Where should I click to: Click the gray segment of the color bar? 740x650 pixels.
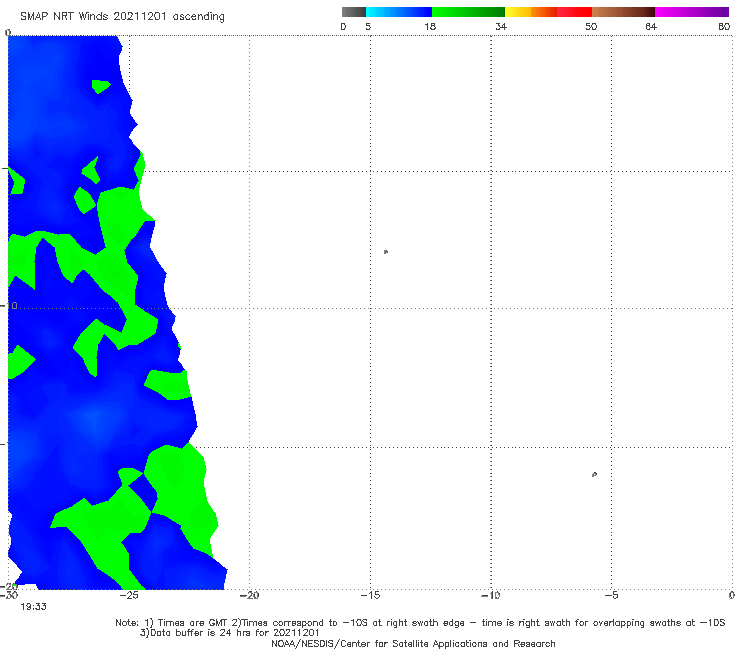tap(354, 12)
